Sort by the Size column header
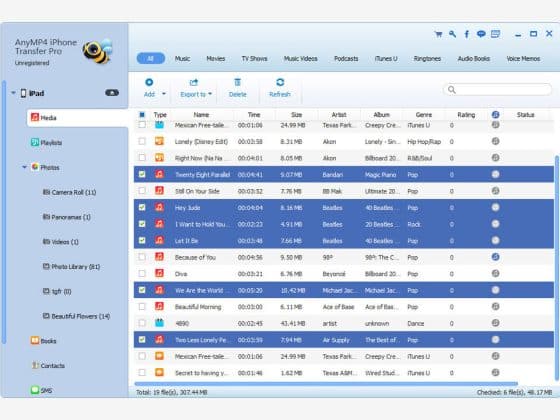The height and width of the screenshot is (420, 560). coord(296,115)
